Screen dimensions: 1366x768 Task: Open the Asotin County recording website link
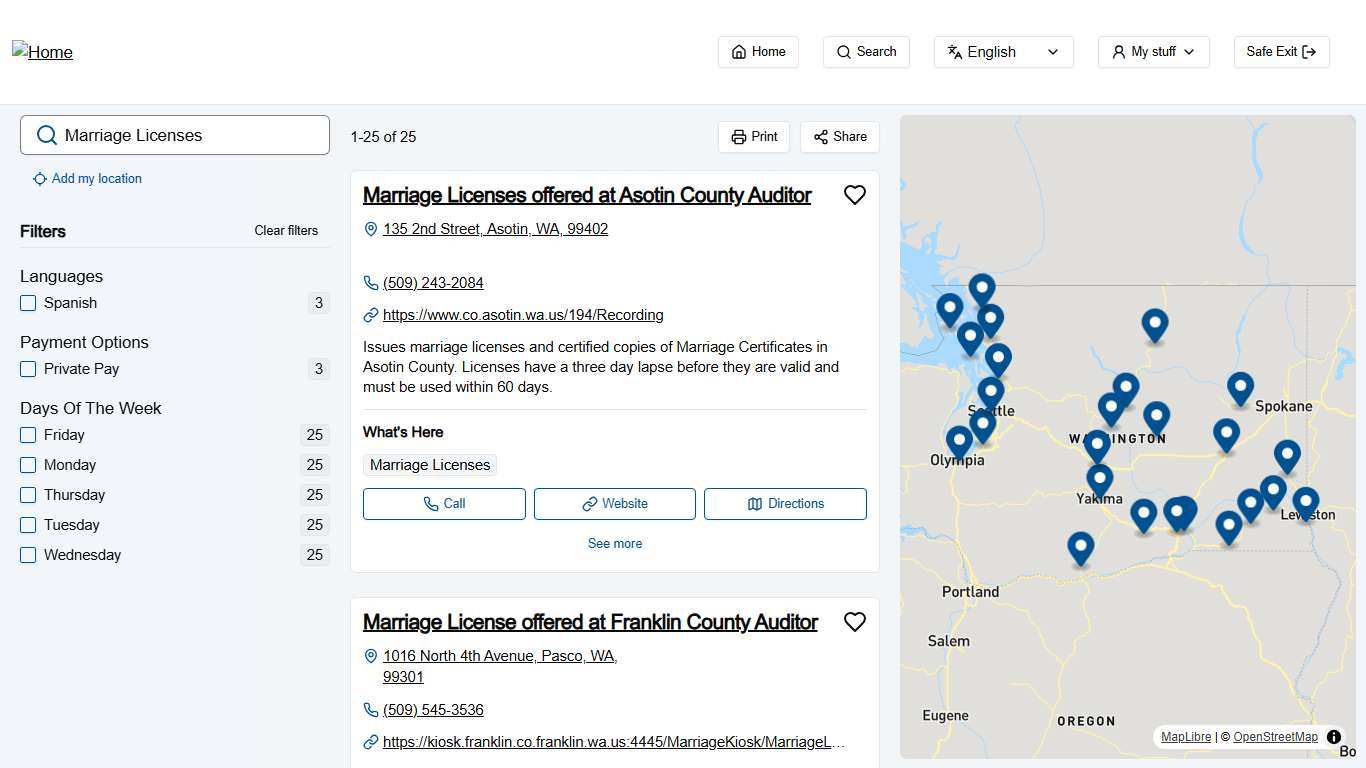[523, 315]
